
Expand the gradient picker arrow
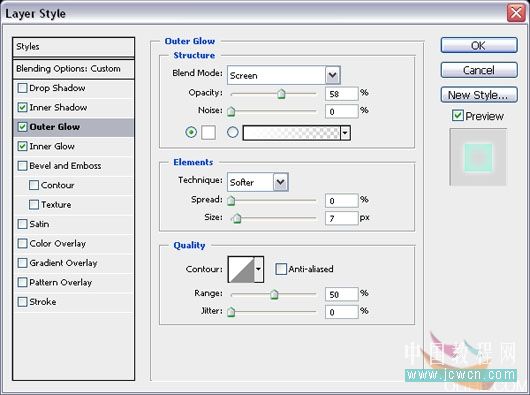345,133
